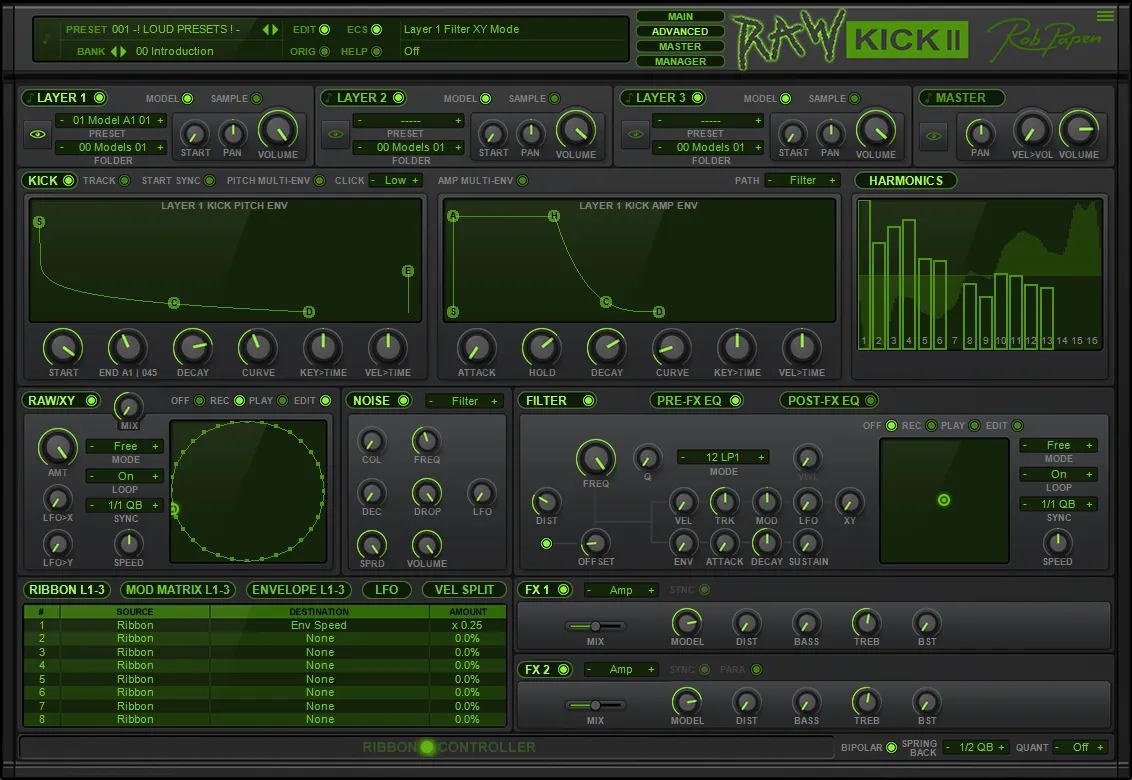Click the FX 2 MIX slider

tap(595, 706)
